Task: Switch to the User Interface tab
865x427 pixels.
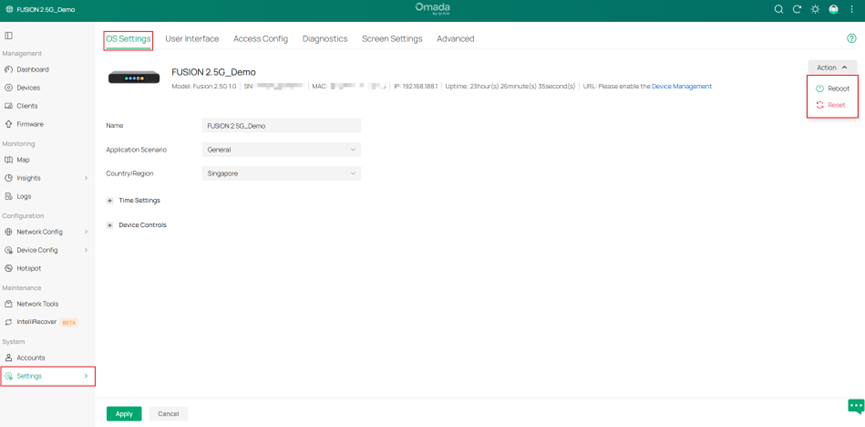Action: click(x=192, y=39)
